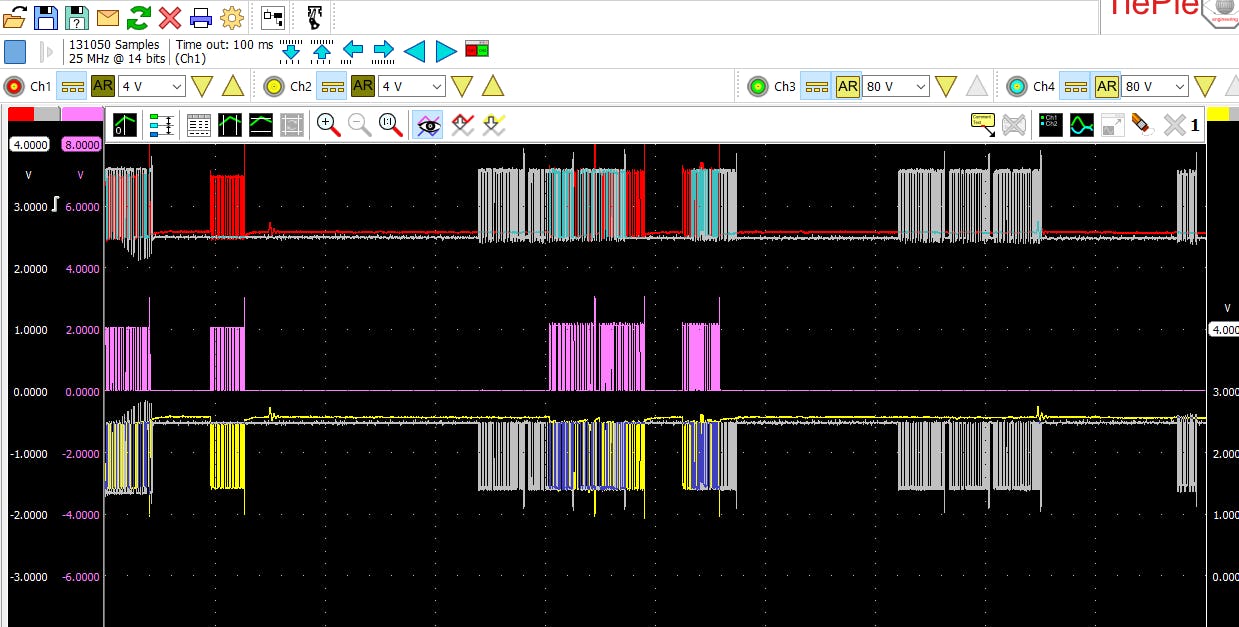Toggle Ch3 coupling button
This screenshot has height=627, width=1239.
point(816,86)
